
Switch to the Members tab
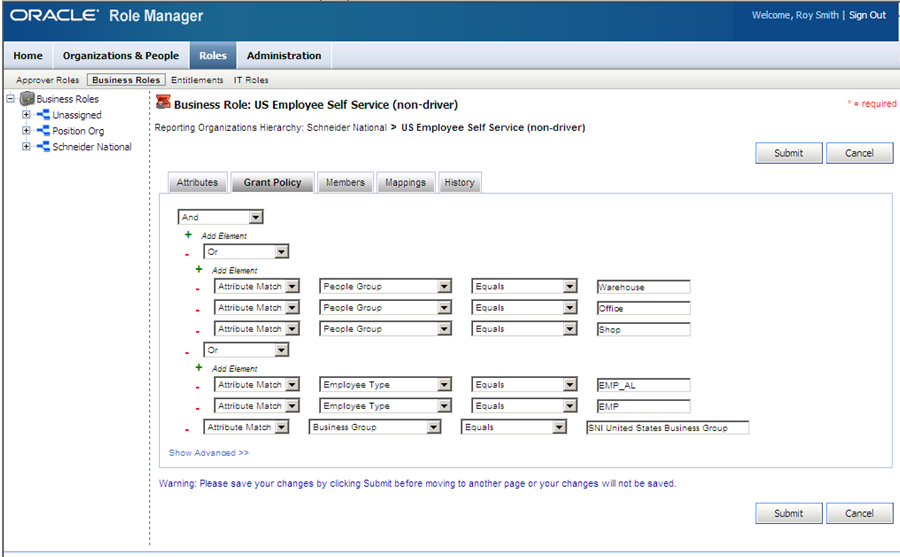pyautogui.click(x=345, y=183)
